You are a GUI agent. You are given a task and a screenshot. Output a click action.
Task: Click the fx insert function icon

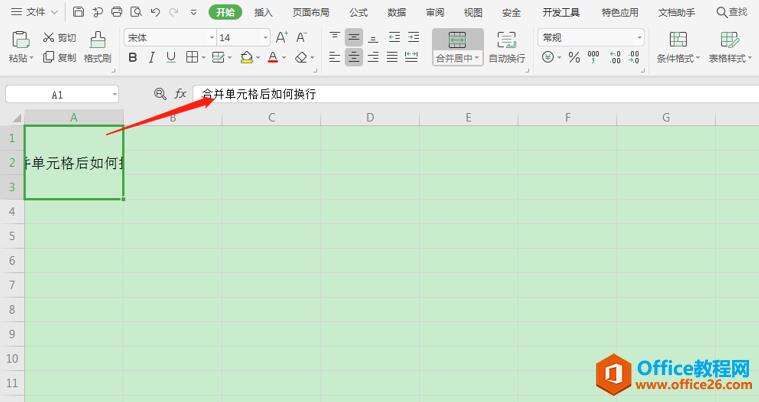click(181, 93)
